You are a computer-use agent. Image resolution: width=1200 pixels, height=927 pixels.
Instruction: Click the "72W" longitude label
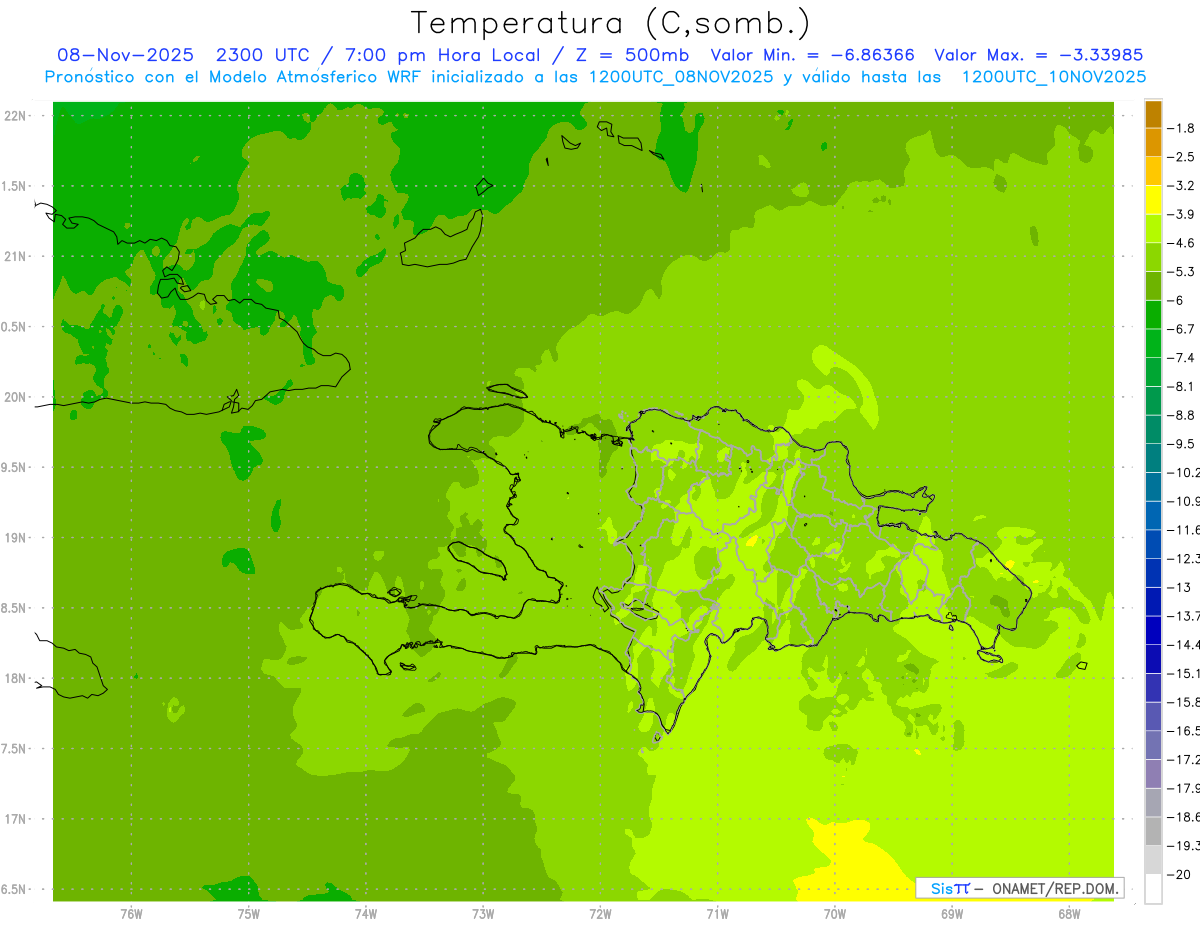(x=600, y=913)
